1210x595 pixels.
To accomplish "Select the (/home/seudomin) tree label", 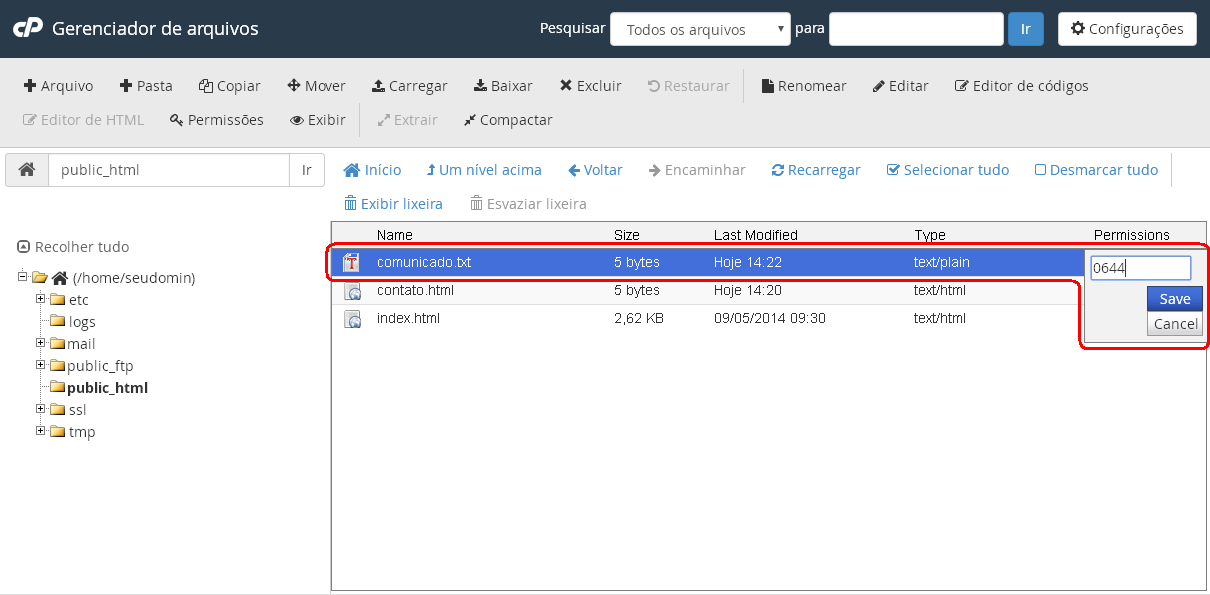I will (134, 278).
